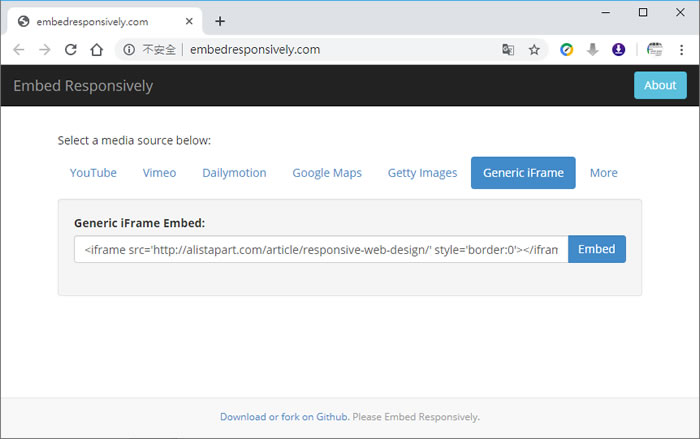
Task: Click the 'Please Embed Responsively.' footer text
Action: 416,417
